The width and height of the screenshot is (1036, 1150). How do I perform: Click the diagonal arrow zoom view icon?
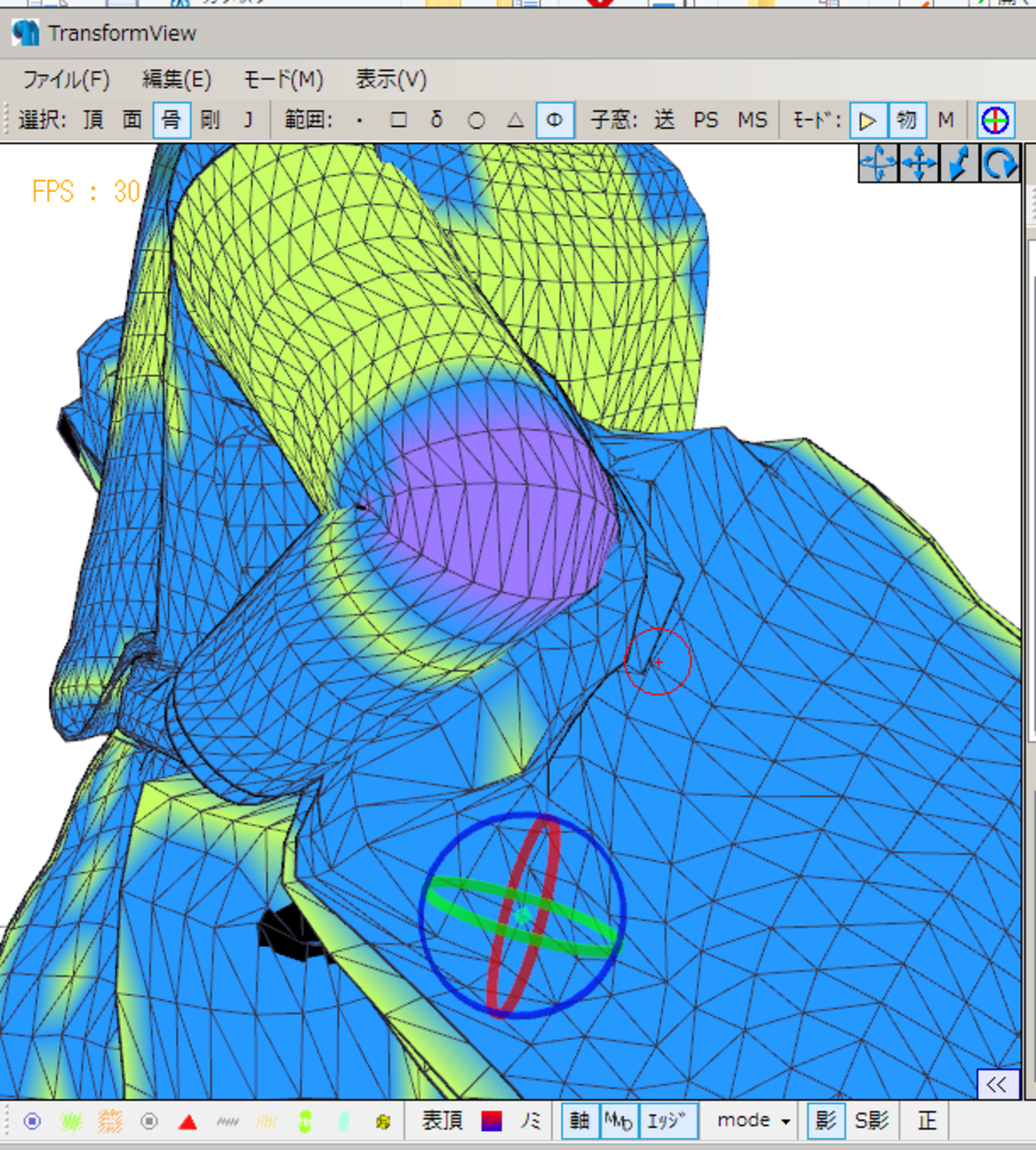pos(959,164)
